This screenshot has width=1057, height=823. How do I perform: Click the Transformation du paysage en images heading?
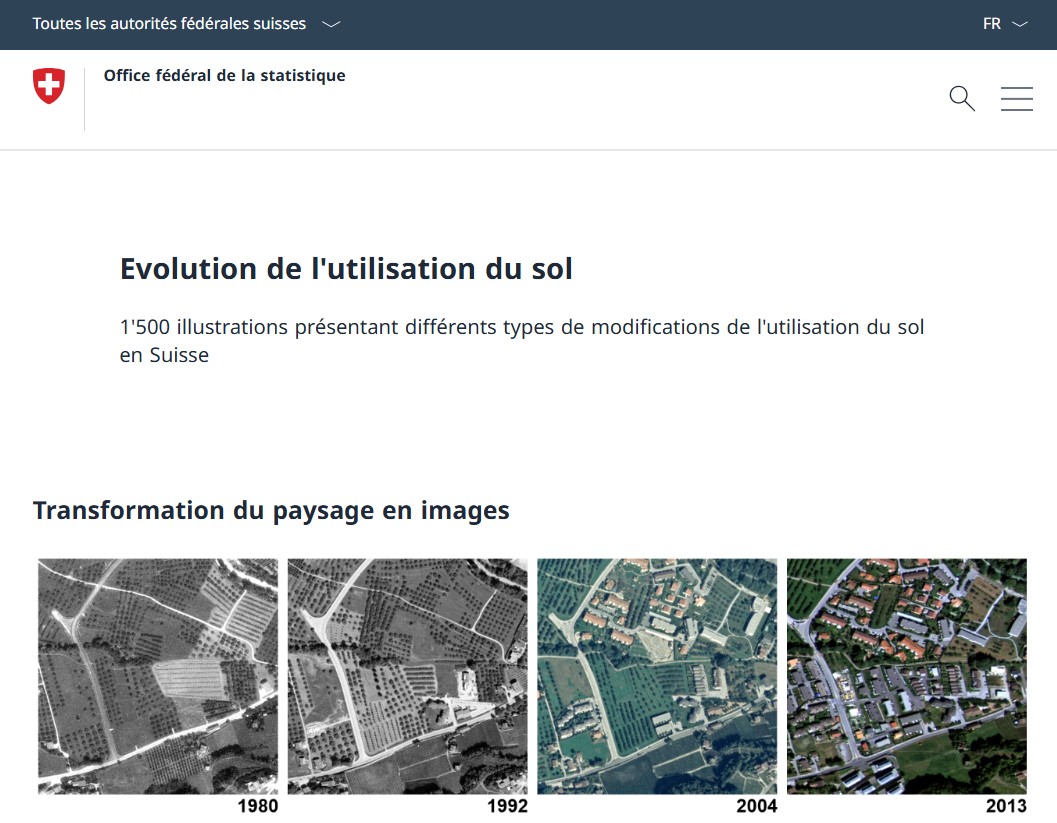click(271, 510)
